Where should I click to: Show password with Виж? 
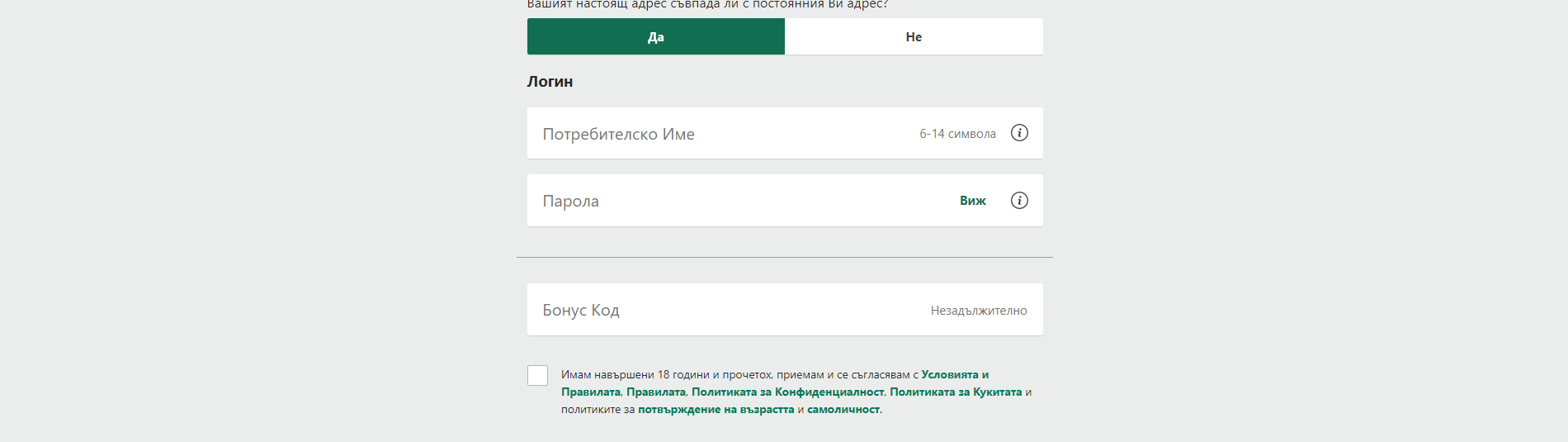click(x=973, y=201)
